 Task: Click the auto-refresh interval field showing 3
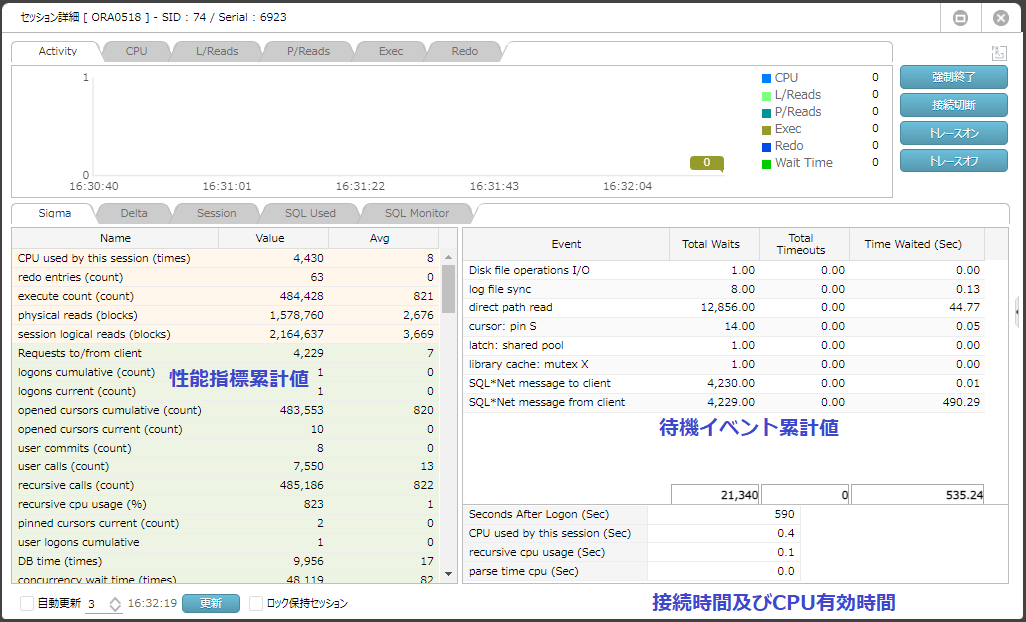pos(96,604)
